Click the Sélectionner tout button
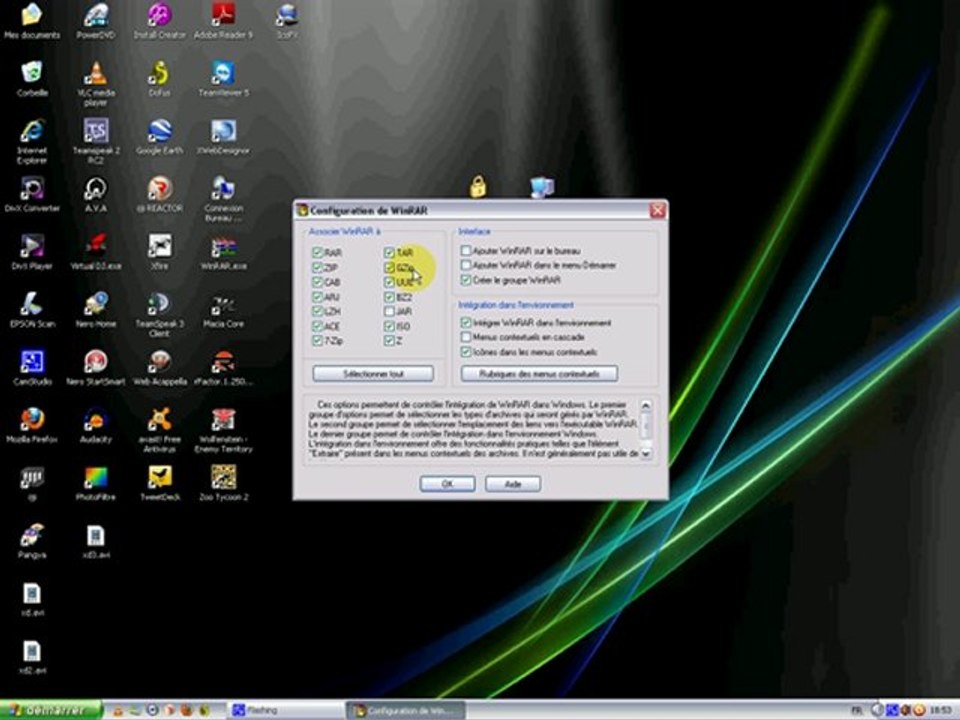The height and width of the screenshot is (720, 960). [373, 373]
